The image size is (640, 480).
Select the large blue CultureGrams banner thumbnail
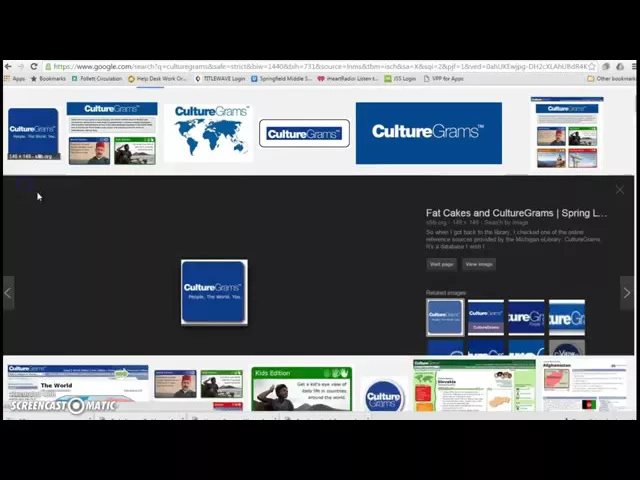coord(429,133)
